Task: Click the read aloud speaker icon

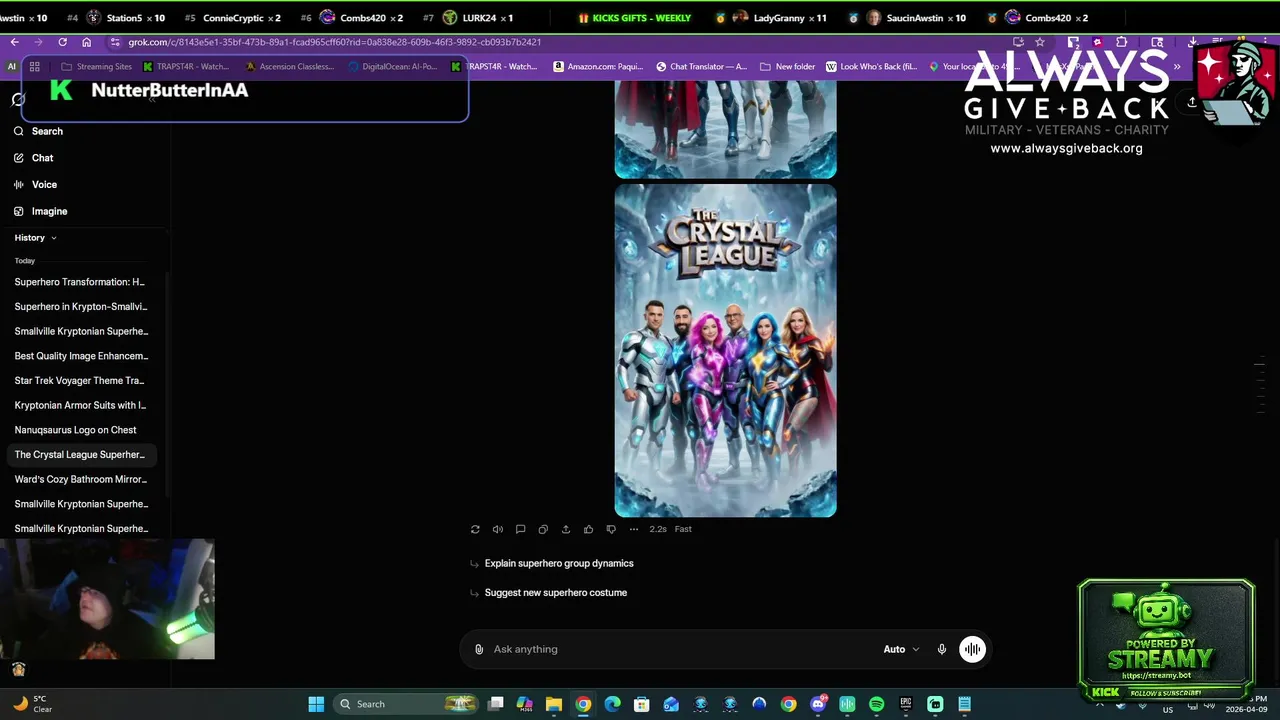Action: [498, 529]
